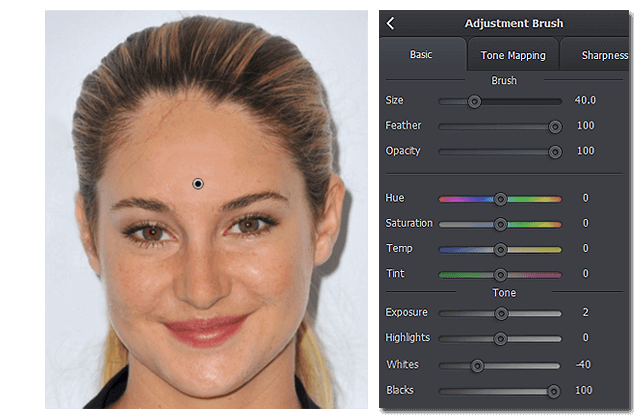Click the Exposure value field showing 2

pos(585,312)
